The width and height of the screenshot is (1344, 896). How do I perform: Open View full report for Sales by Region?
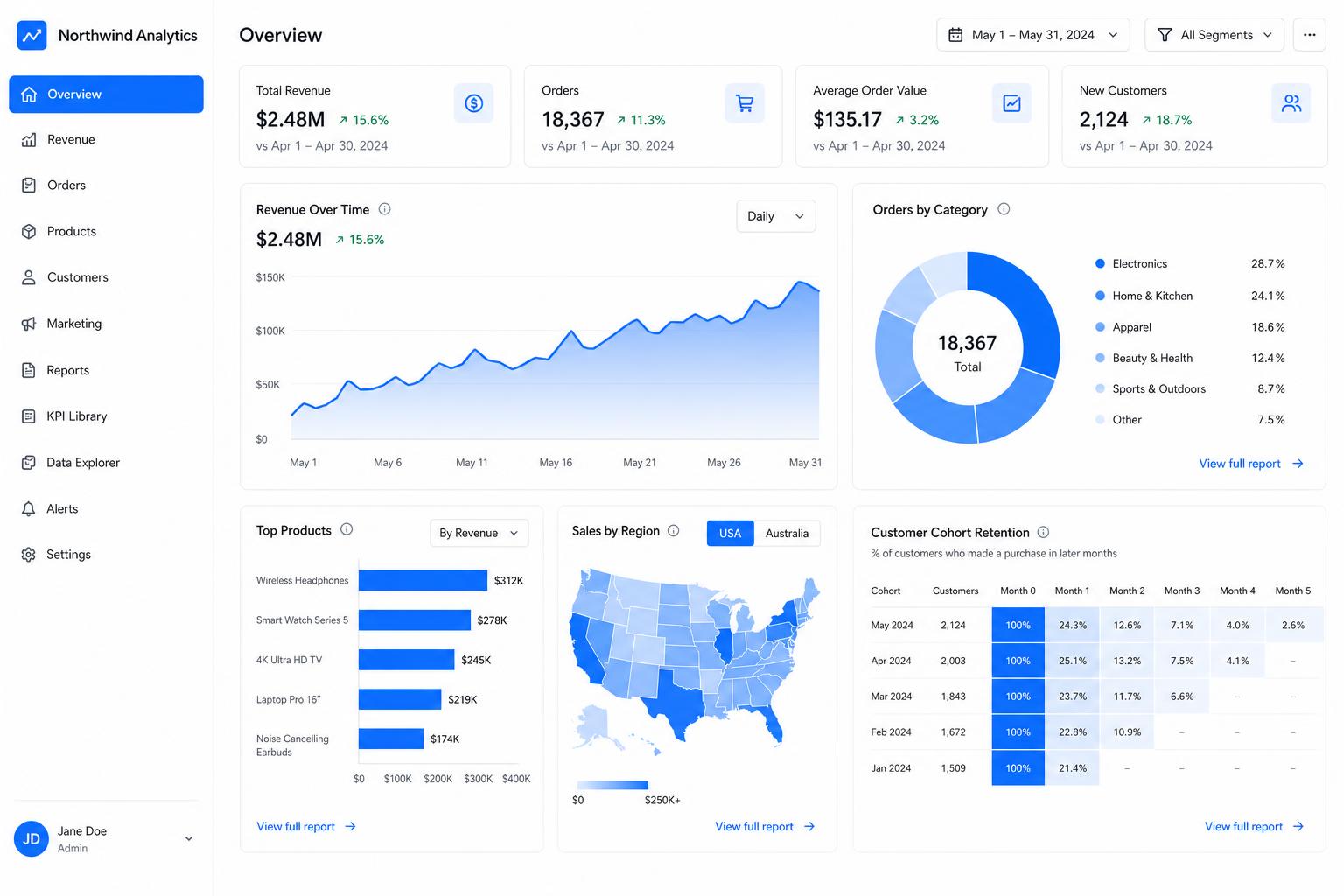click(765, 827)
